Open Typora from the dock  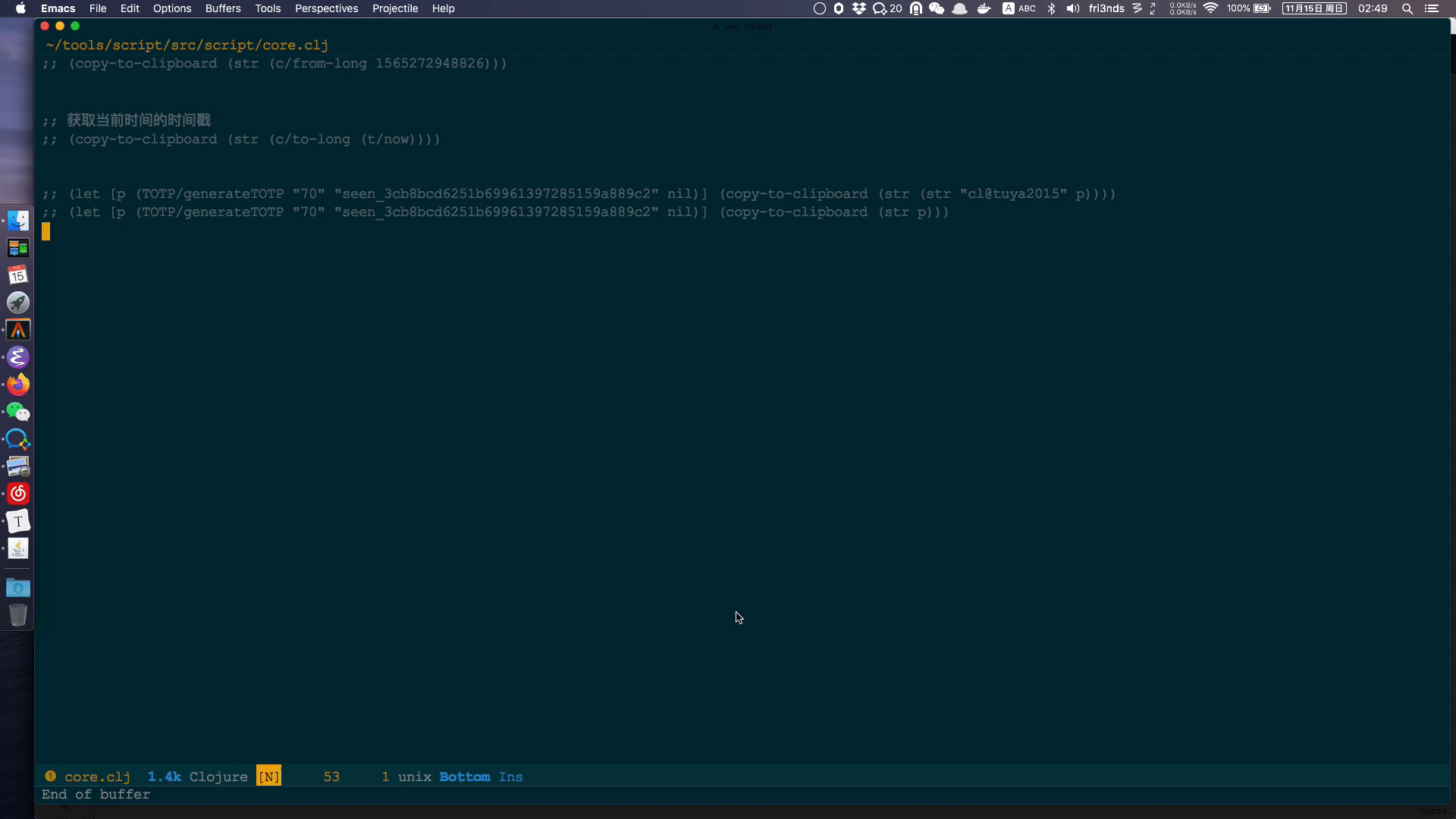point(18,521)
